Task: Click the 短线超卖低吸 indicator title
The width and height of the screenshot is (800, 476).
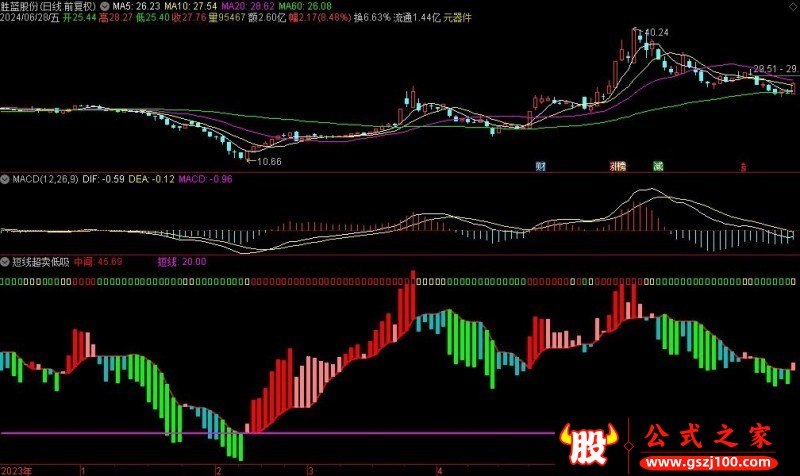Action: click(41, 262)
